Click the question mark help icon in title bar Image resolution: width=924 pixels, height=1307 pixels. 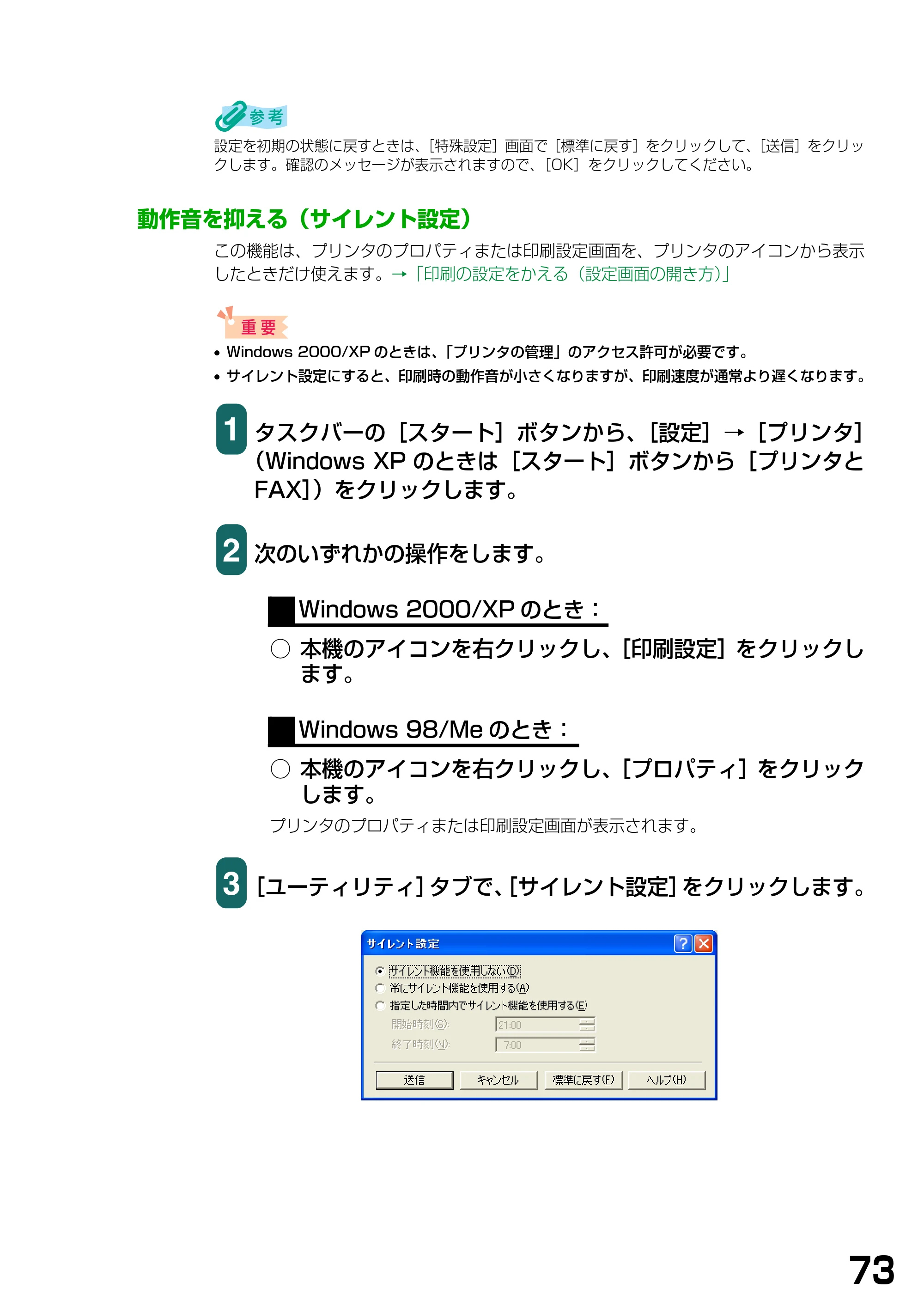tap(683, 944)
